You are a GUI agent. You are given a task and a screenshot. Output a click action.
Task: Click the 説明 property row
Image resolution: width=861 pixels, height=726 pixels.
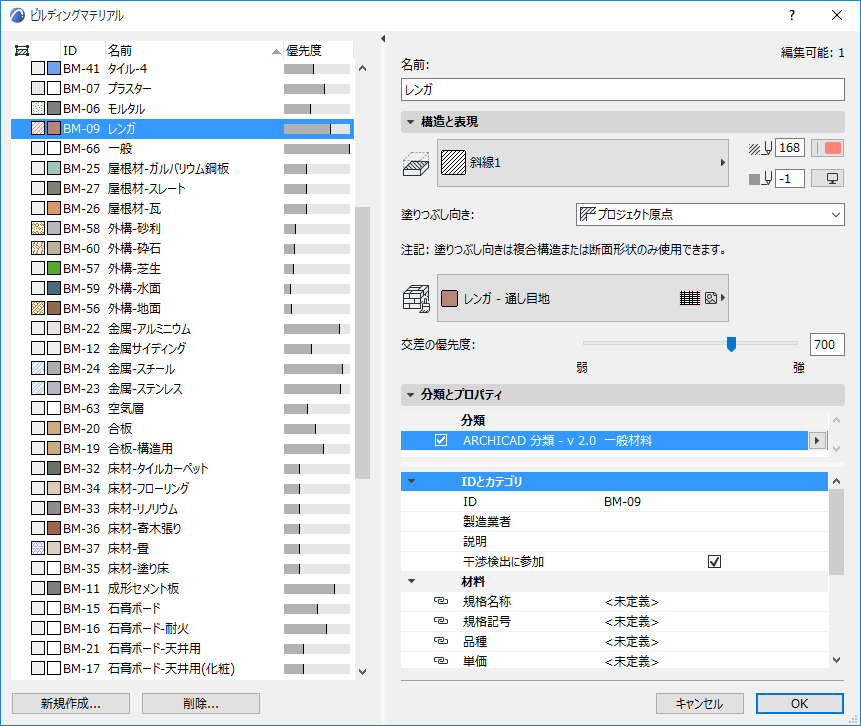(614, 541)
